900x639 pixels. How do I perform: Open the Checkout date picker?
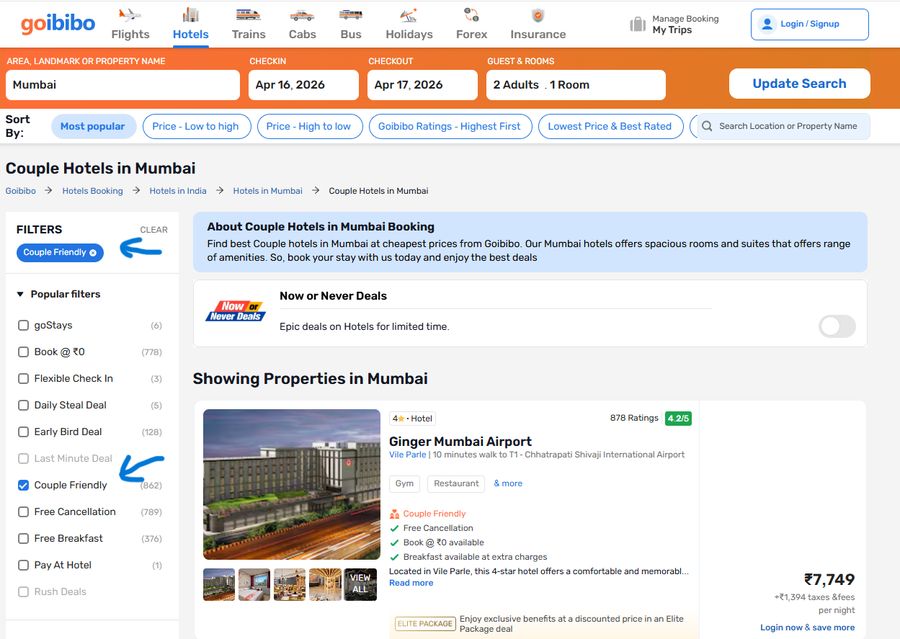pos(422,85)
